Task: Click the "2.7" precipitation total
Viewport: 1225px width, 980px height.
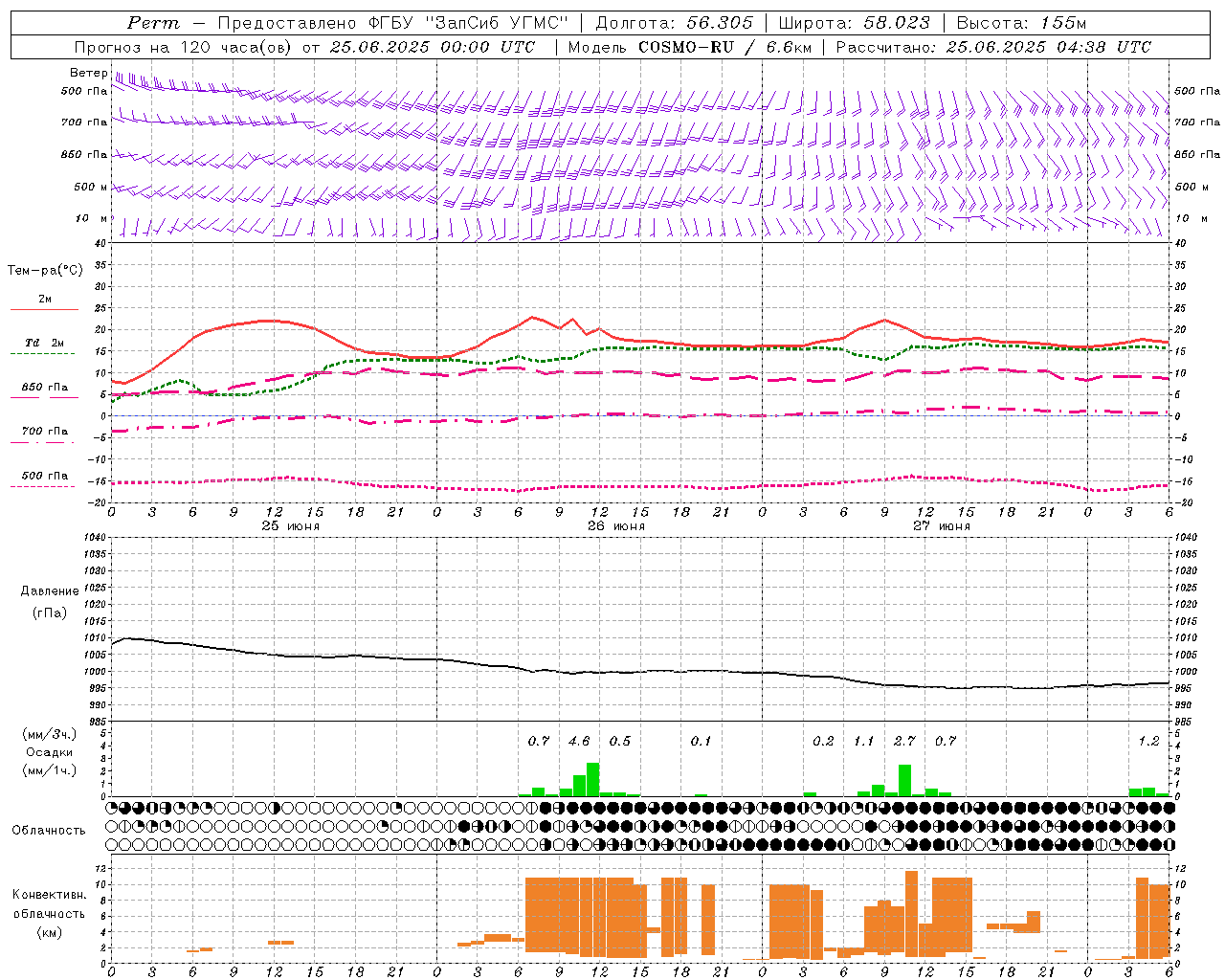Action: 904,741
